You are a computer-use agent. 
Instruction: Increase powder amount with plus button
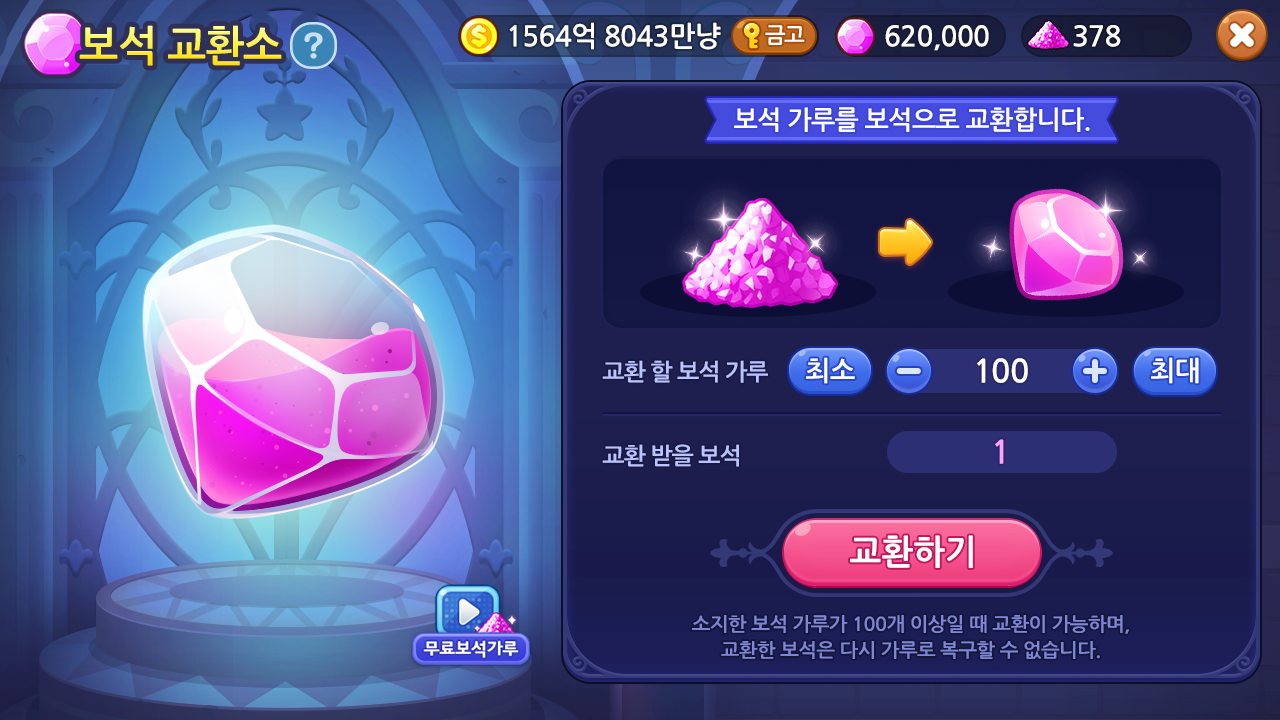[x=1095, y=371]
